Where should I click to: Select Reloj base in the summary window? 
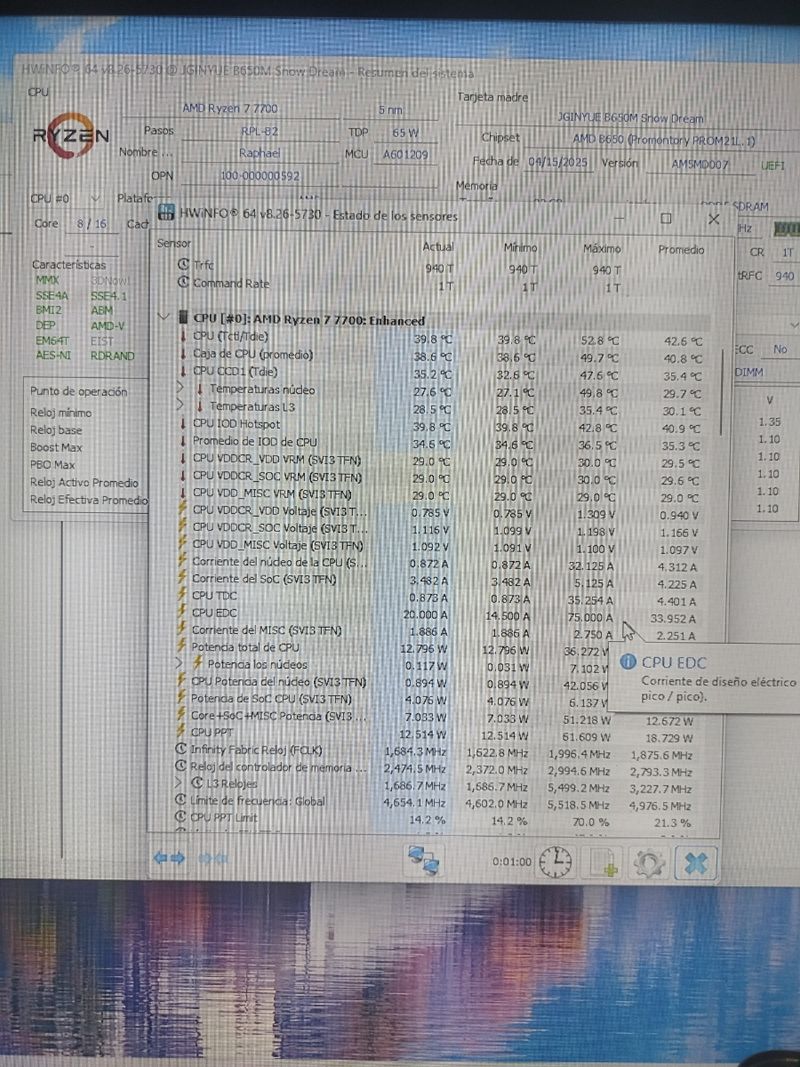pos(56,430)
